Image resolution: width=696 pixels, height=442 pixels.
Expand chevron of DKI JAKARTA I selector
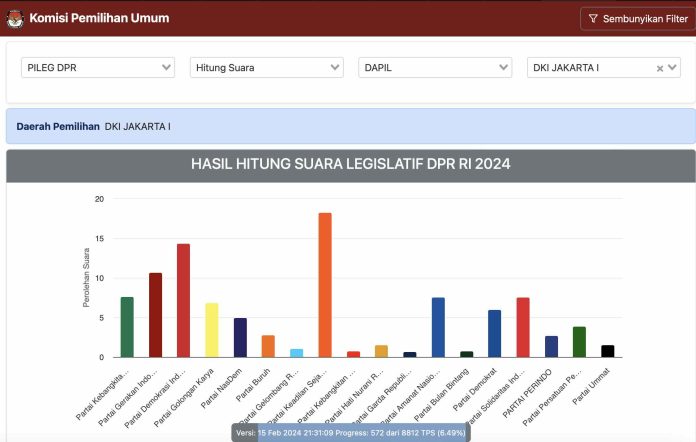pos(672,67)
